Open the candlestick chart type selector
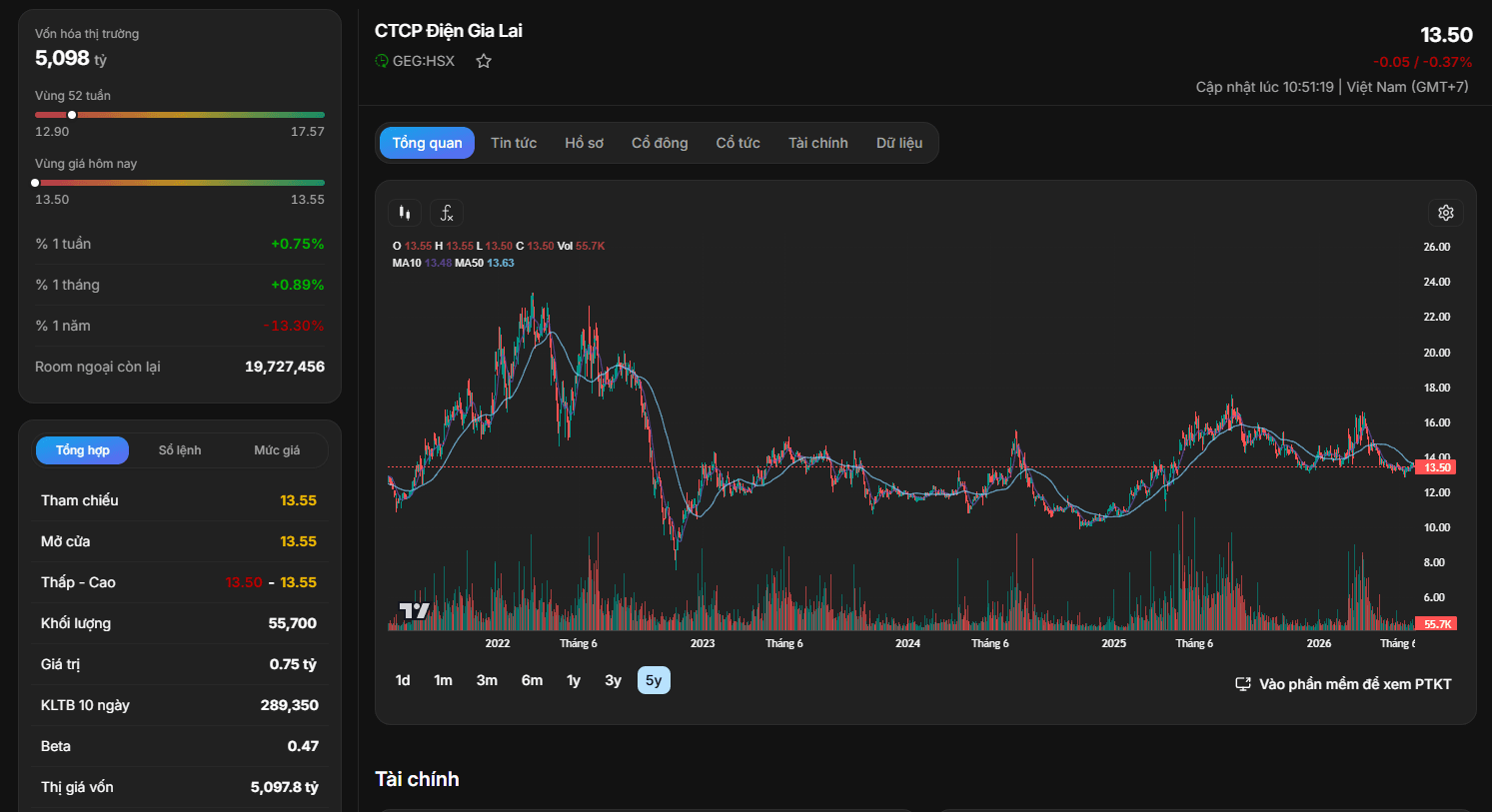The image size is (1492, 812). pos(405,213)
